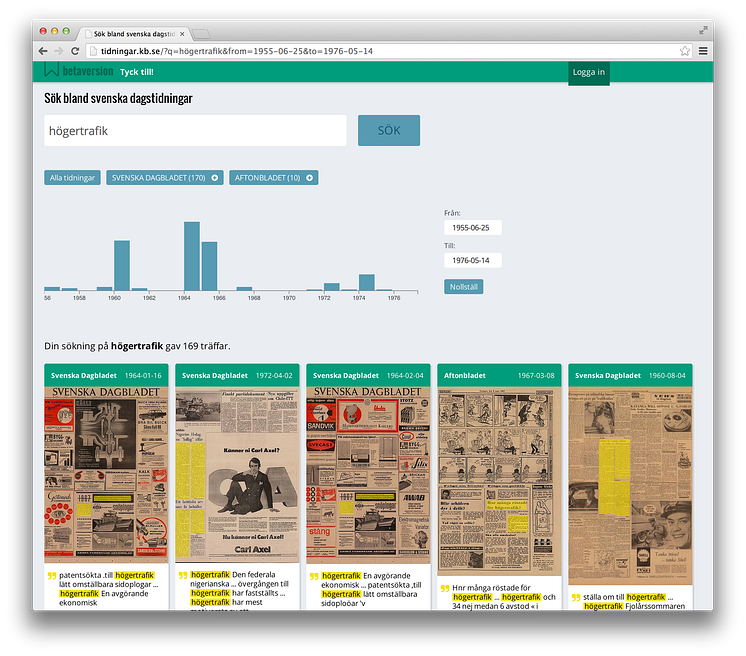Bookmark this page with the star icon
The image size is (746, 656).
pyautogui.click(x=685, y=50)
